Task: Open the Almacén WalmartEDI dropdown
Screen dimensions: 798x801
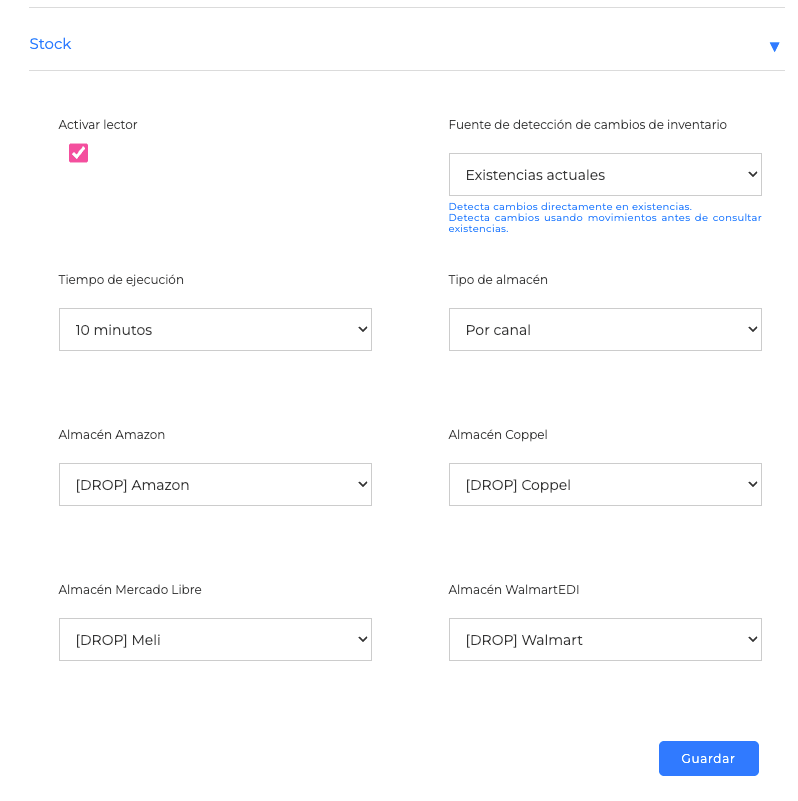Action: coord(605,640)
